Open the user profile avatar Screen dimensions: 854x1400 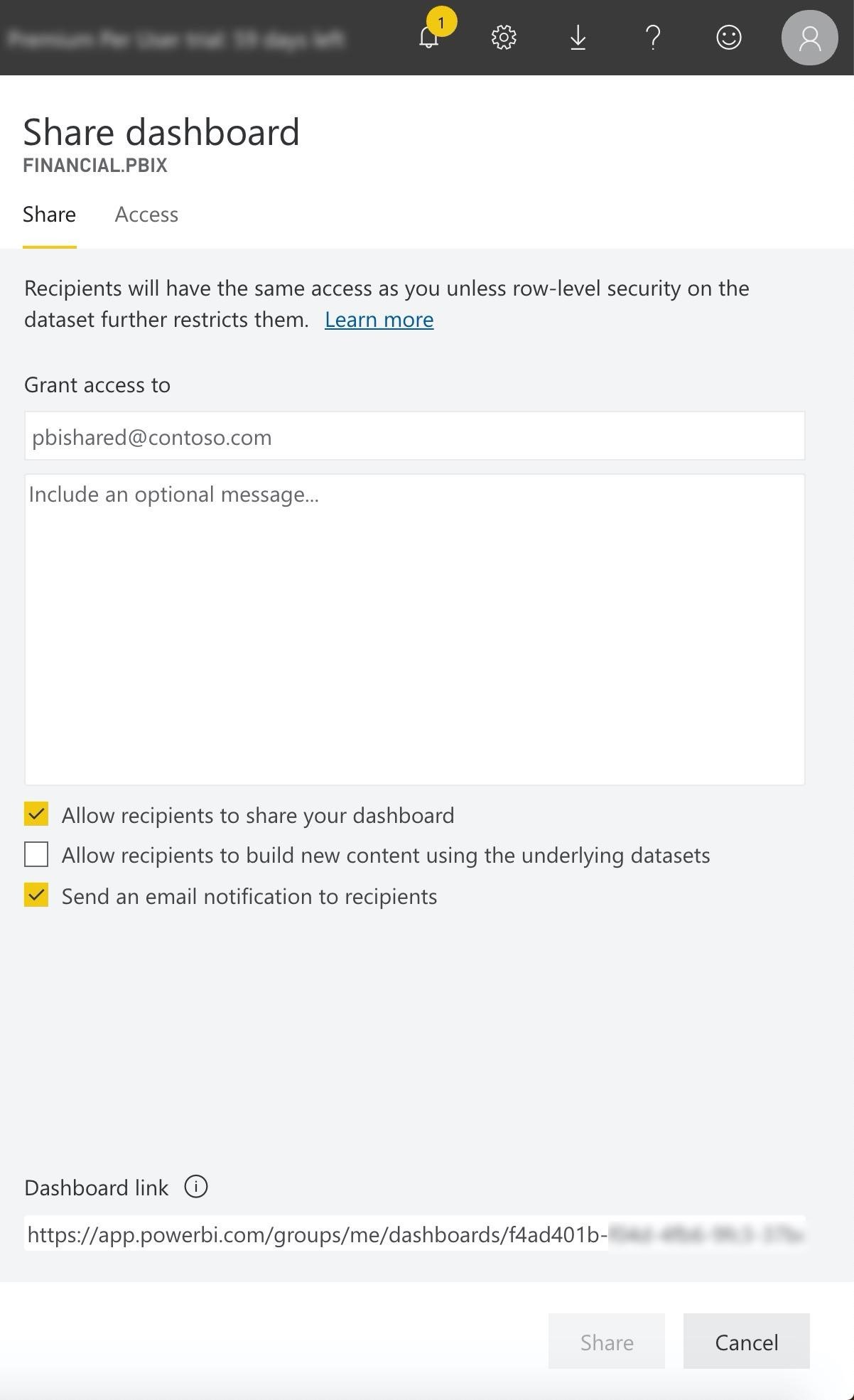click(809, 38)
